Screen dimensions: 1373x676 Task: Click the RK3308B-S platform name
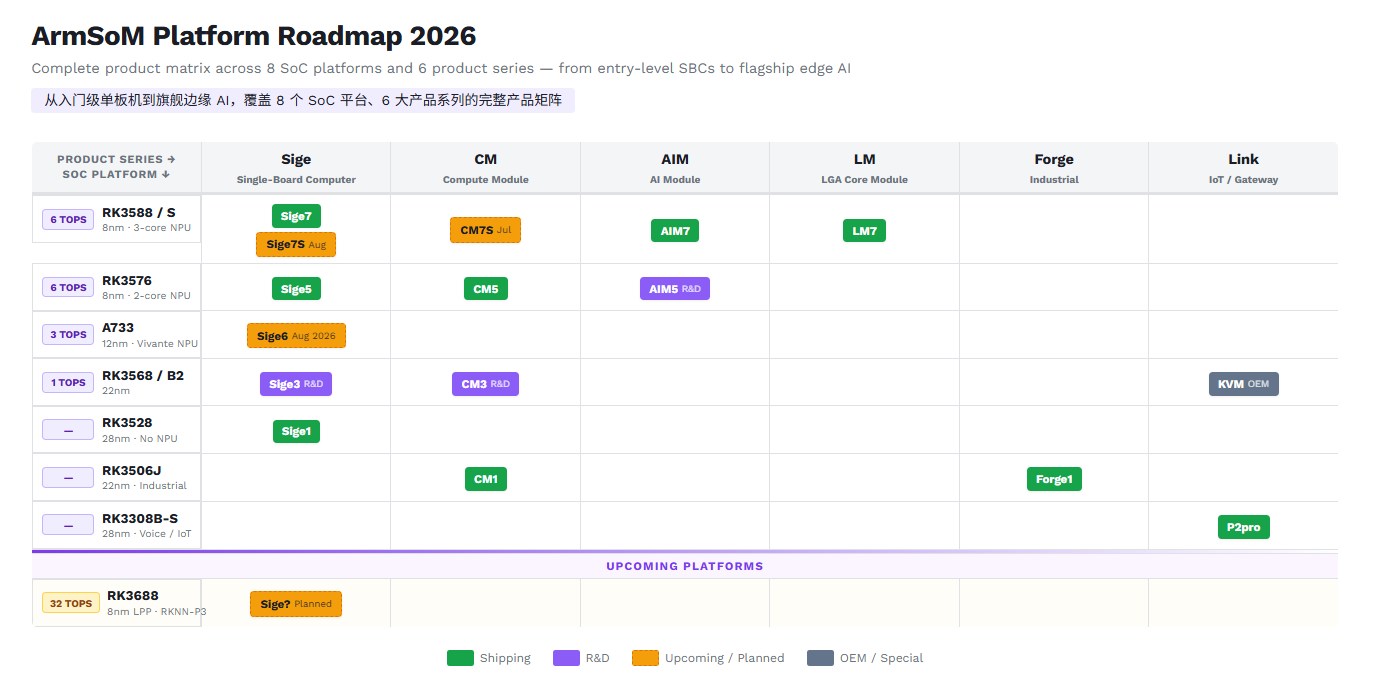click(x=140, y=519)
